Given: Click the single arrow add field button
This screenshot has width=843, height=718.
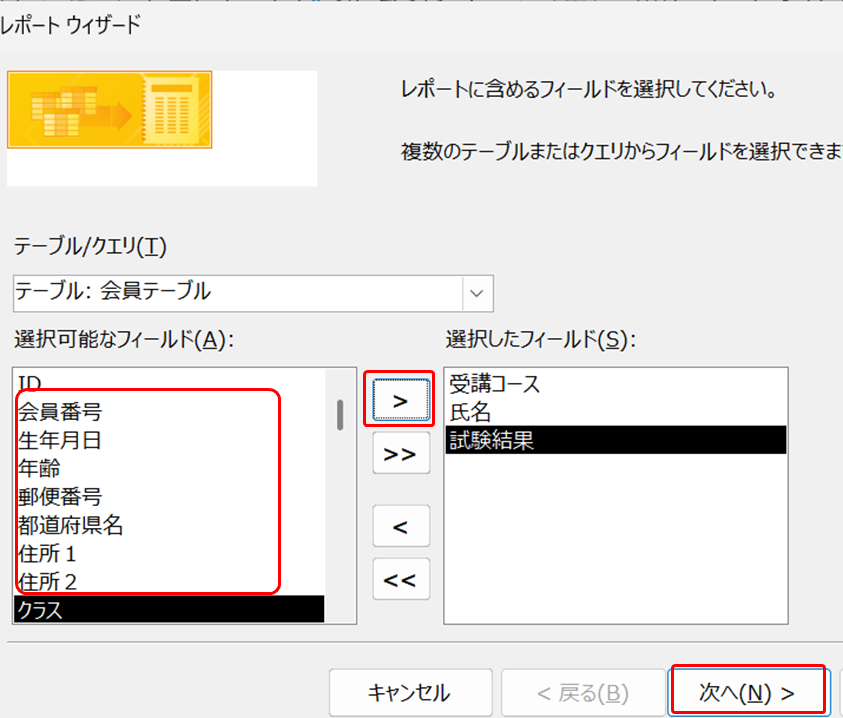Looking at the screenshot, I should click(x=400, y=400).
